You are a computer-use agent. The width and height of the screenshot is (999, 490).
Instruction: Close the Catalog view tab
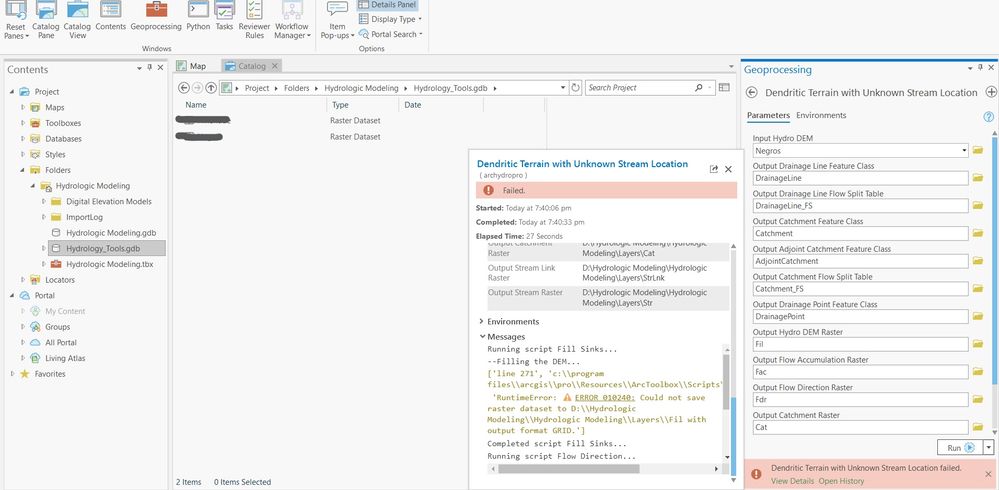coord(275,66)
